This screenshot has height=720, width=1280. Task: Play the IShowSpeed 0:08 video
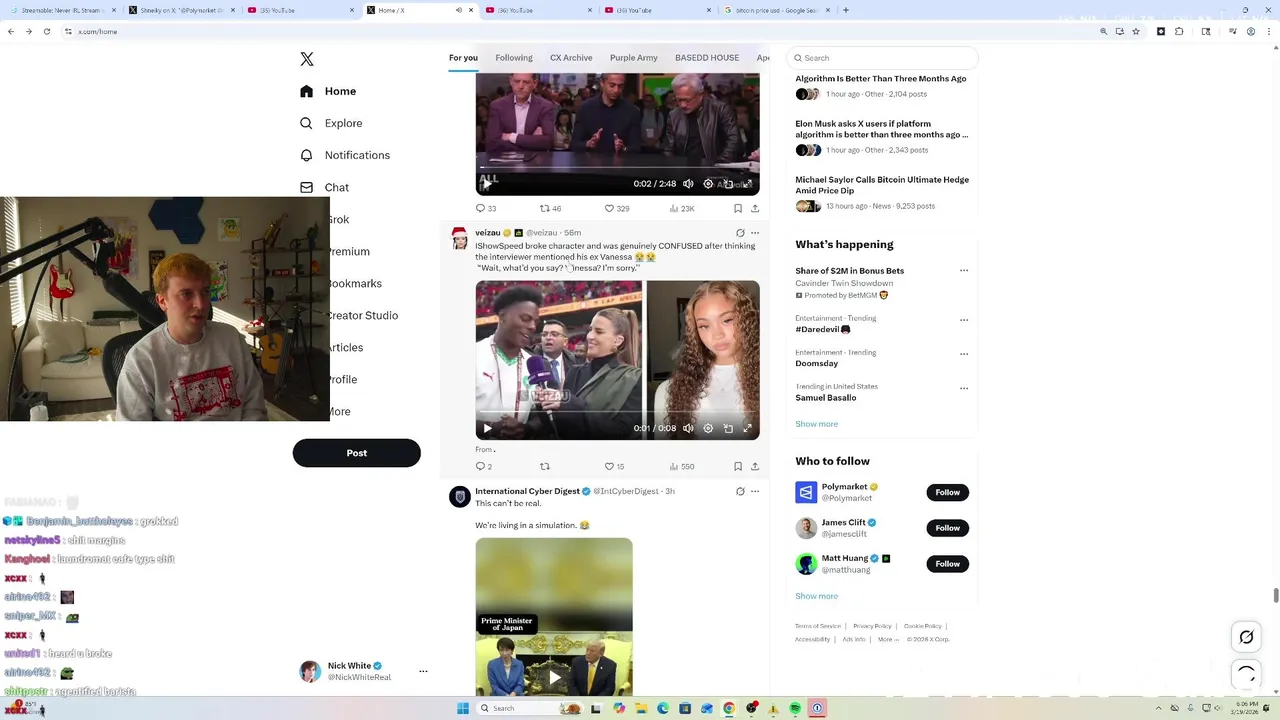pos(487,428)
